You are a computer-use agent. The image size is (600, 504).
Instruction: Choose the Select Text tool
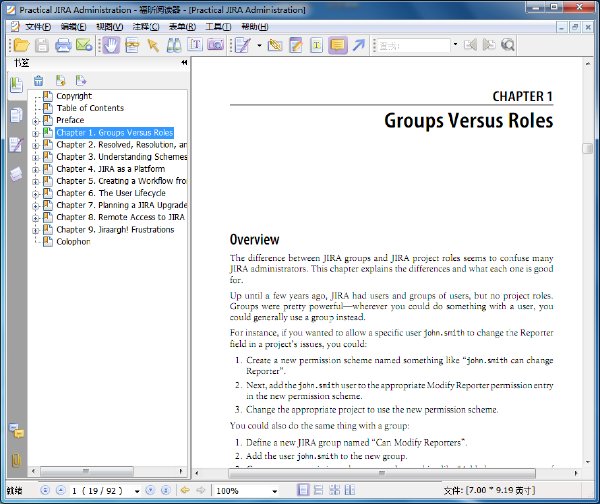[132, 45]
